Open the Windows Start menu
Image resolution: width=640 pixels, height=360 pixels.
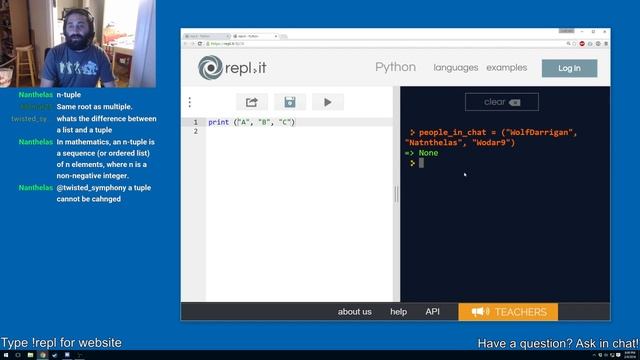point(6,355)
